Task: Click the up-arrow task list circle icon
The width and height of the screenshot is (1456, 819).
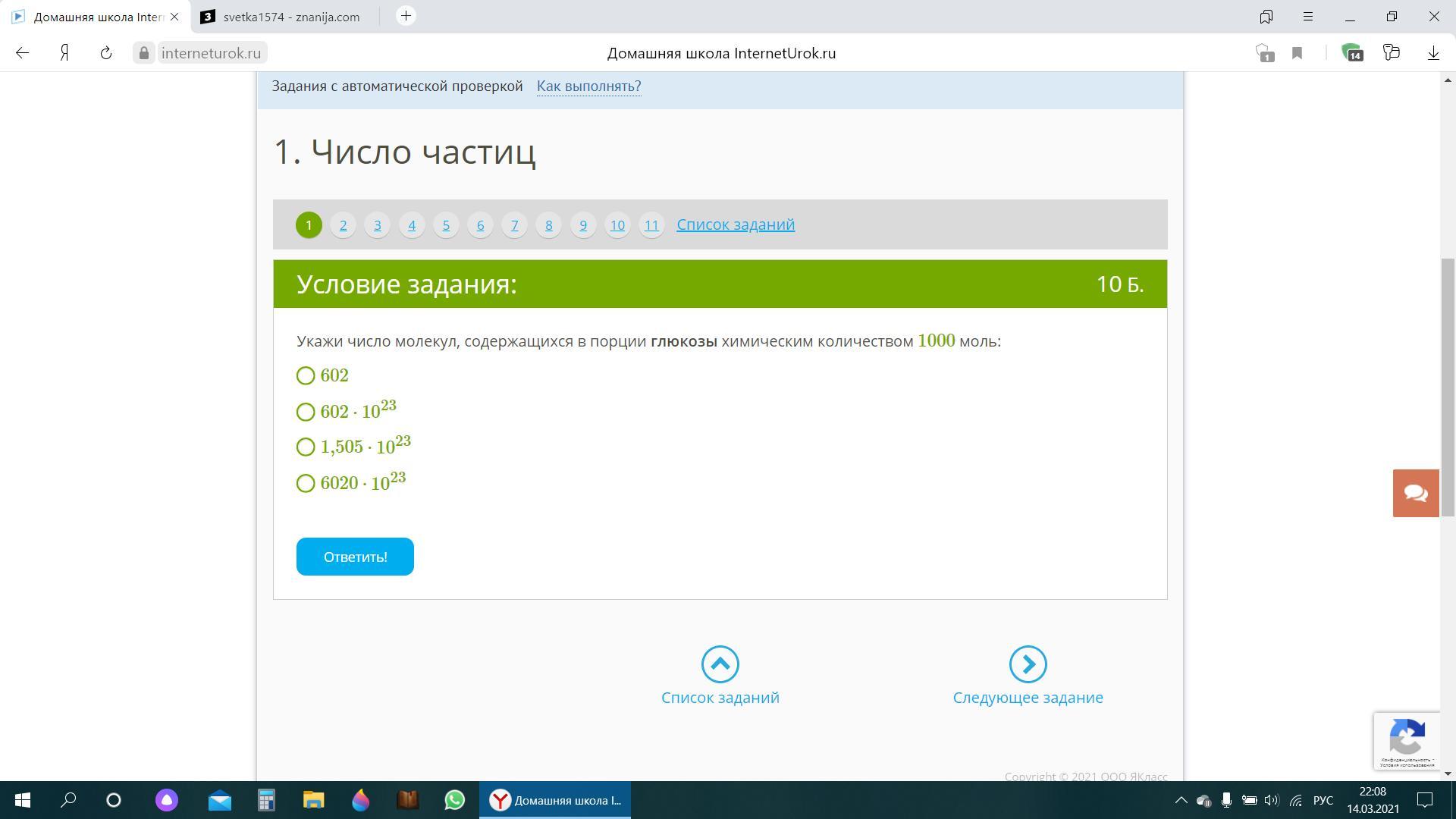Action: tap(720, 664)
